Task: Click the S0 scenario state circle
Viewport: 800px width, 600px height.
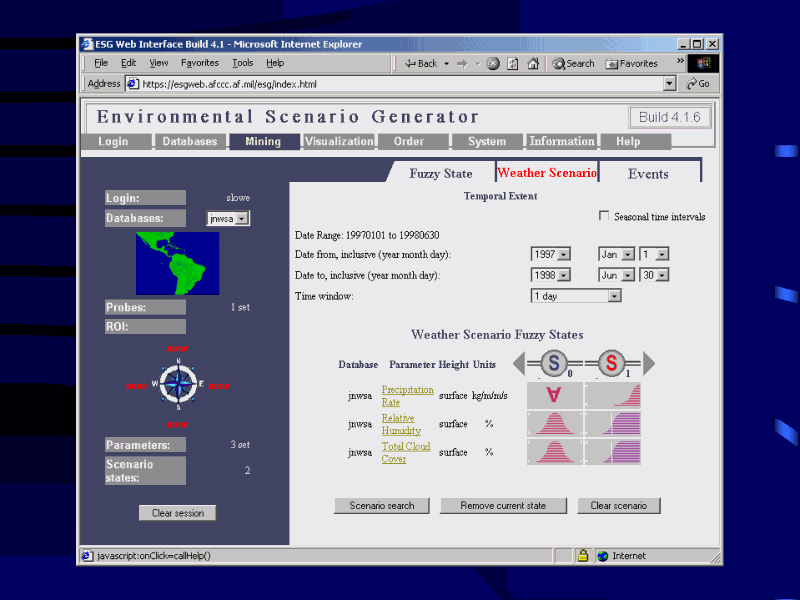Action: pyautogui.click(x=556, y=363)
